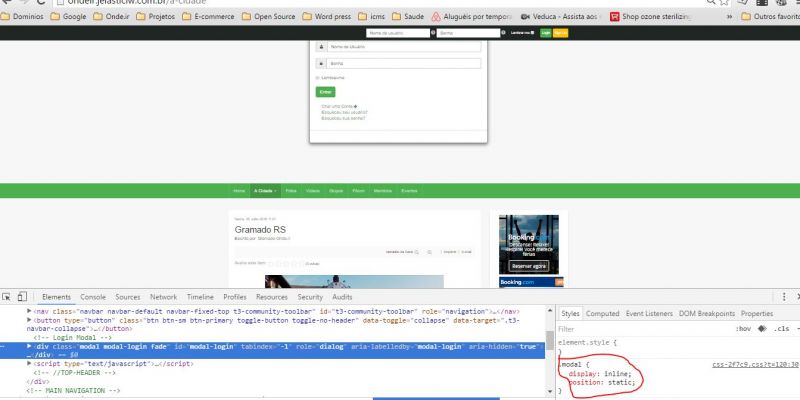Click Eventos in the green navigation bar
The image size is (800, 400).
click(409, 191)
